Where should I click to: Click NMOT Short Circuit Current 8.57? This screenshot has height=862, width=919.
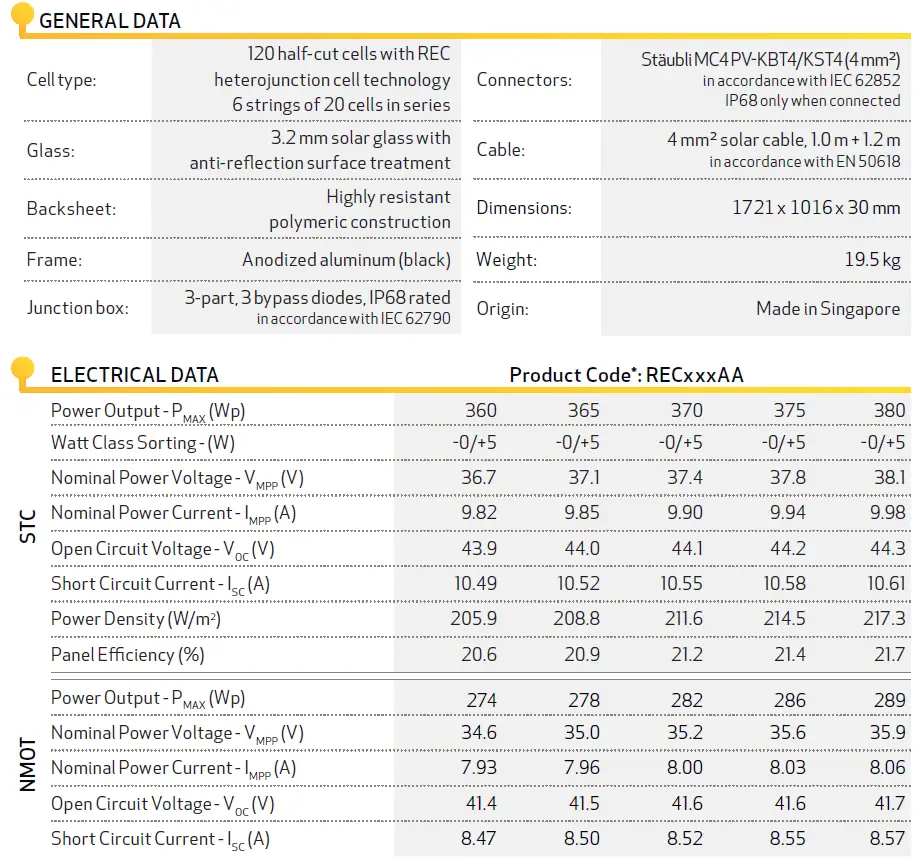tap(887, 839)
